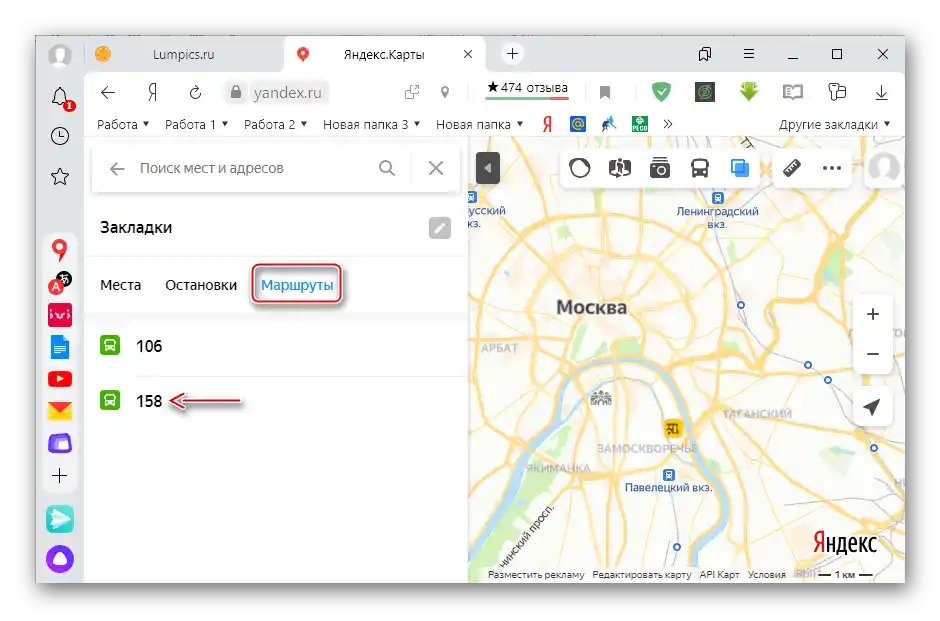Select the Маршруты tab
The image size is (940, 621).
click(x=297, y=285)
